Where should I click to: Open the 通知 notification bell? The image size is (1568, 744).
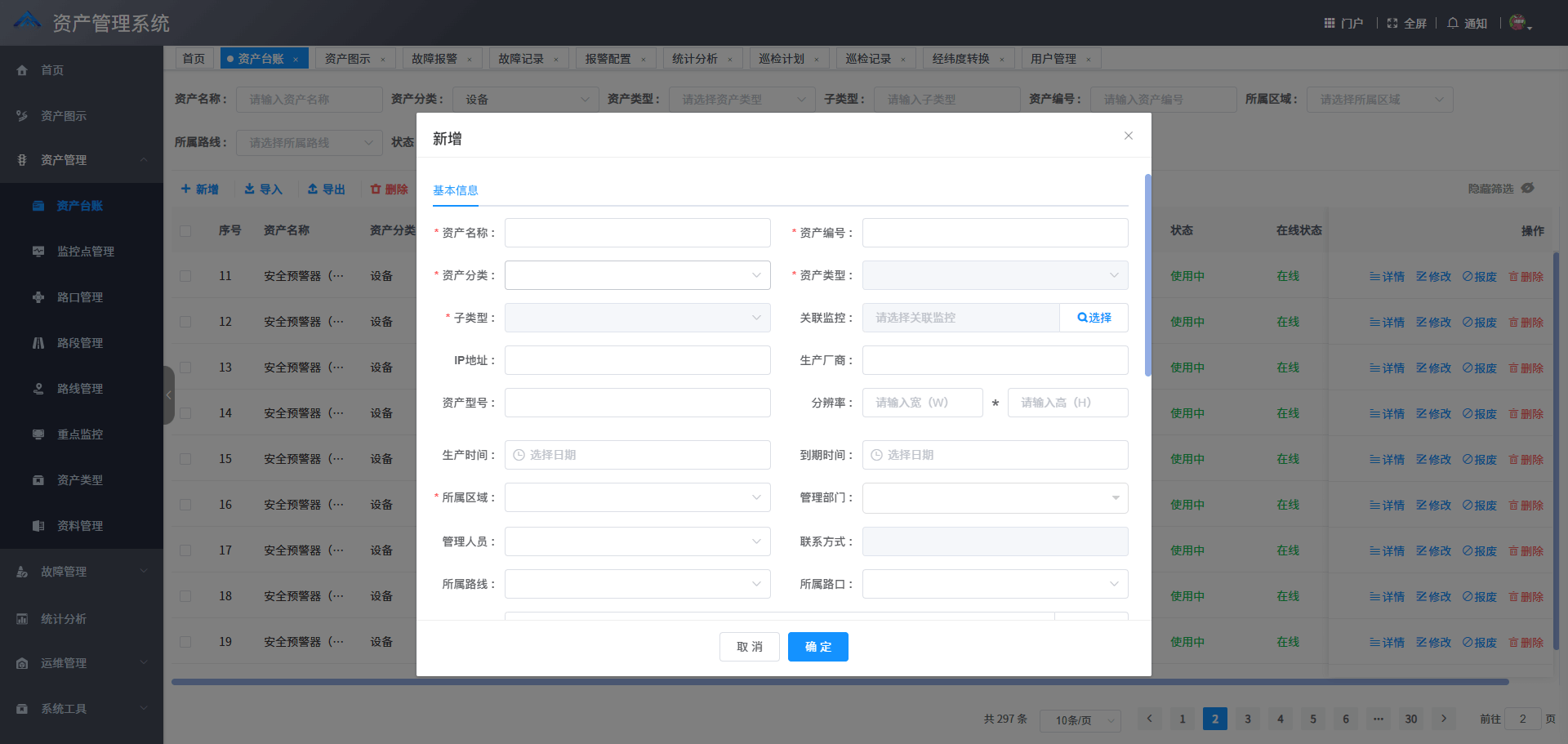click(1467, 23)
